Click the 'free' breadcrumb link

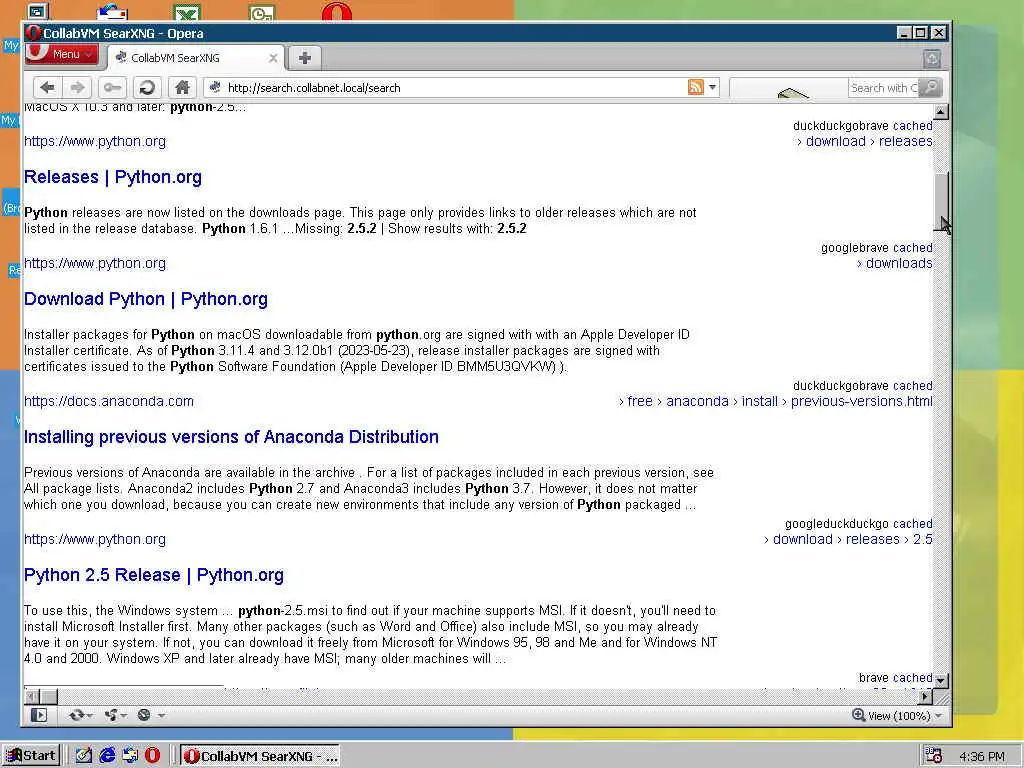[x=640, y=401]
